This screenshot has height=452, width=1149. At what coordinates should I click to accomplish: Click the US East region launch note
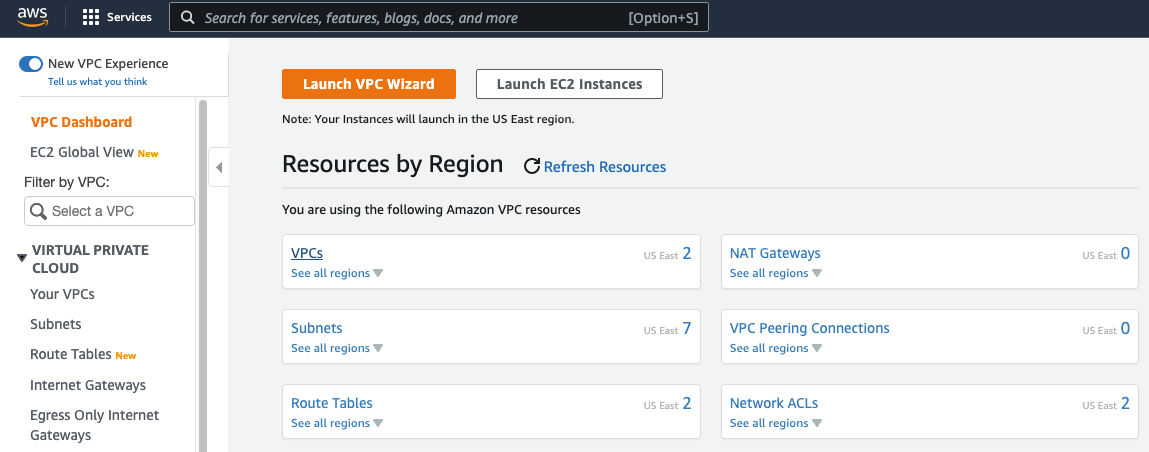click(428, 119)
